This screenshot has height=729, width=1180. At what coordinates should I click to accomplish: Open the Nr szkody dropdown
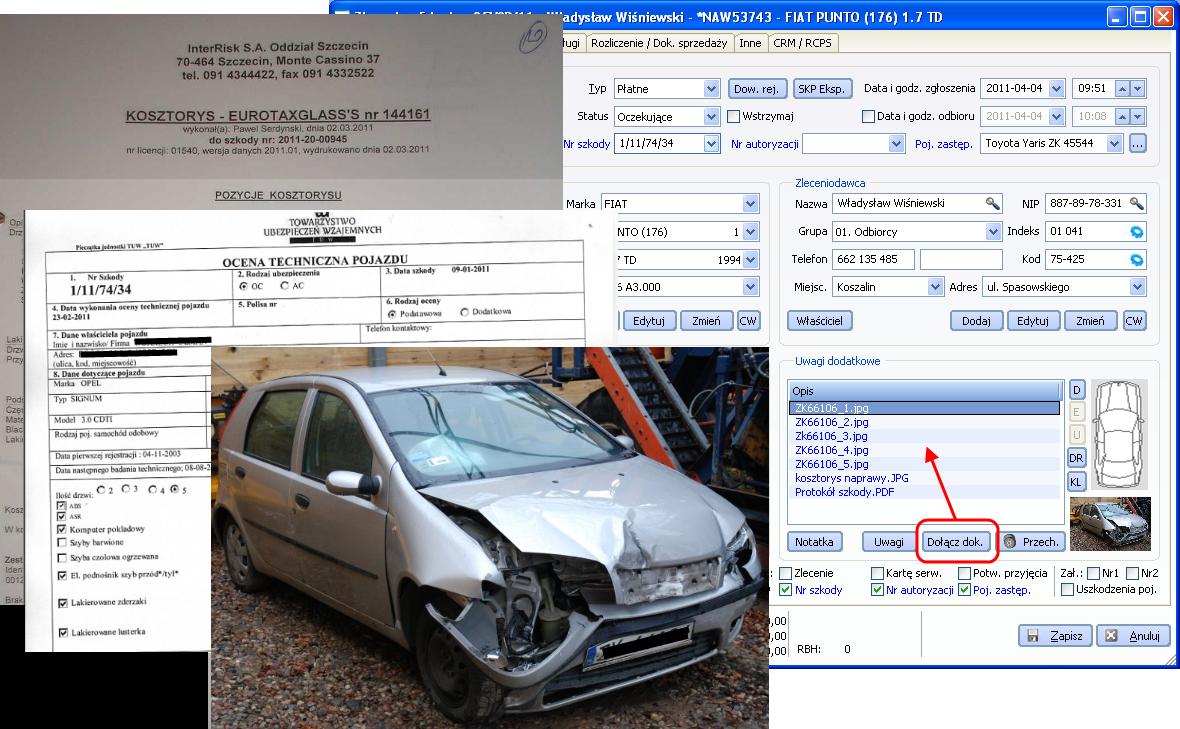(x=711, y=143)
